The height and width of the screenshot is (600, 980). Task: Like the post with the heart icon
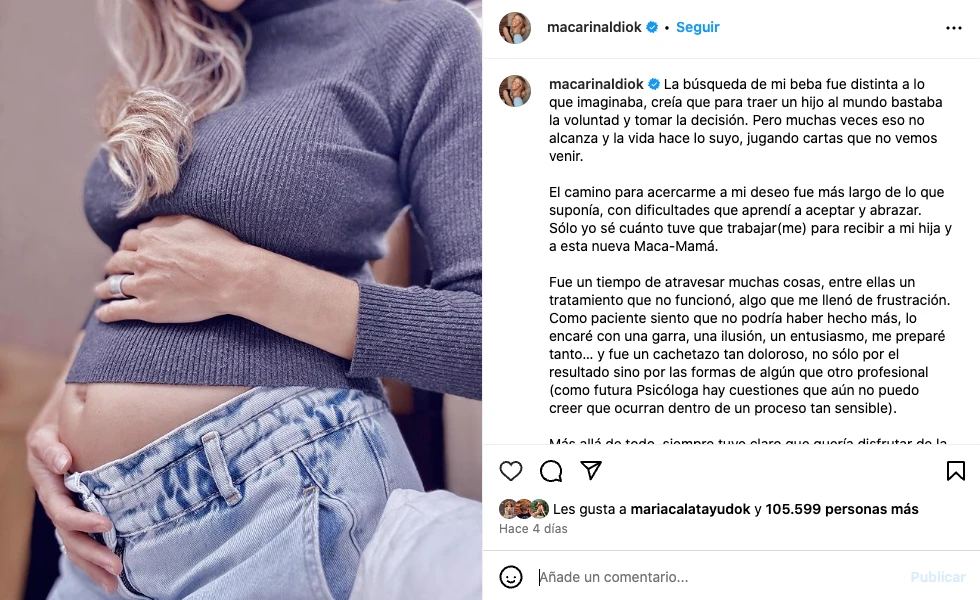pos(511,471)
